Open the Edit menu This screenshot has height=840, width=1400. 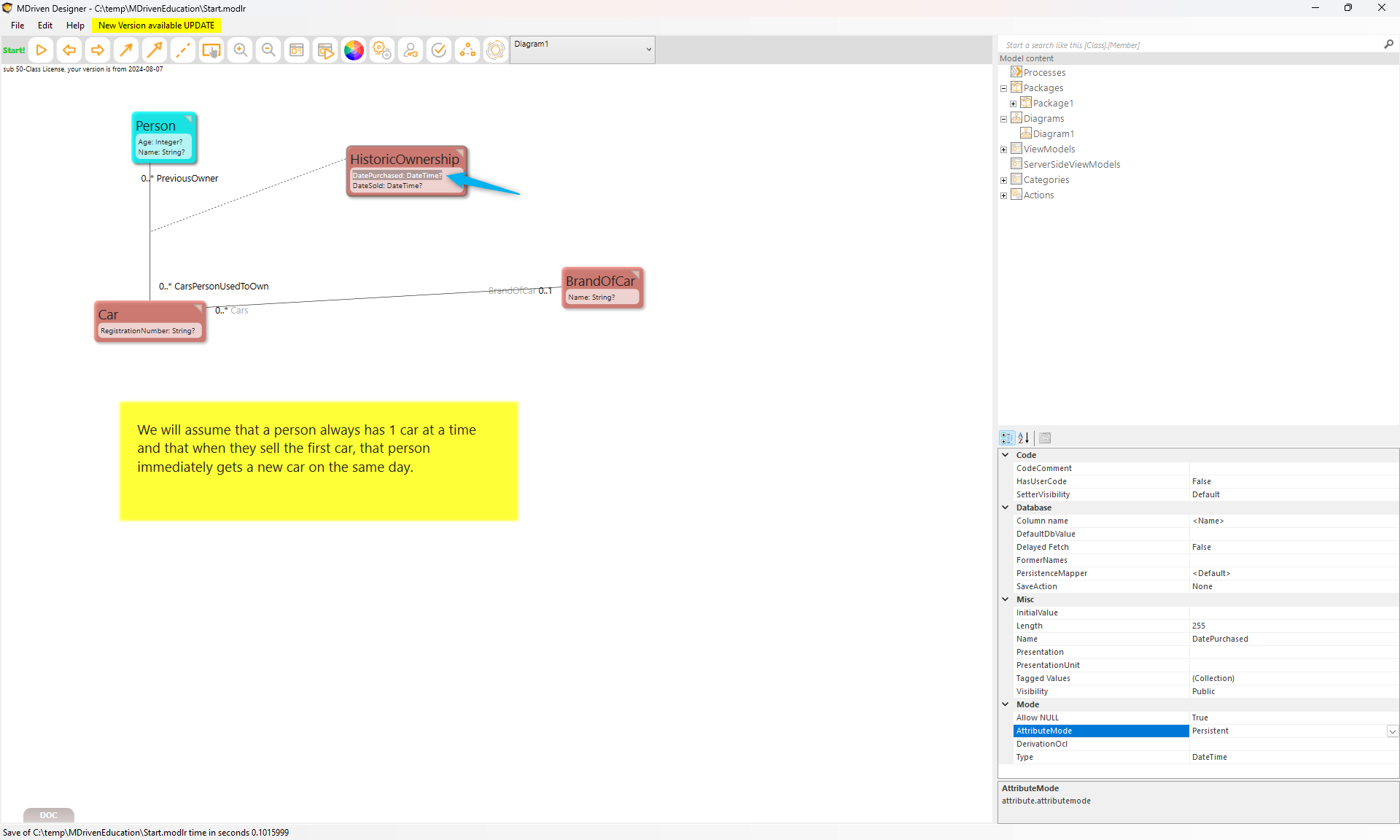point(45,26)
